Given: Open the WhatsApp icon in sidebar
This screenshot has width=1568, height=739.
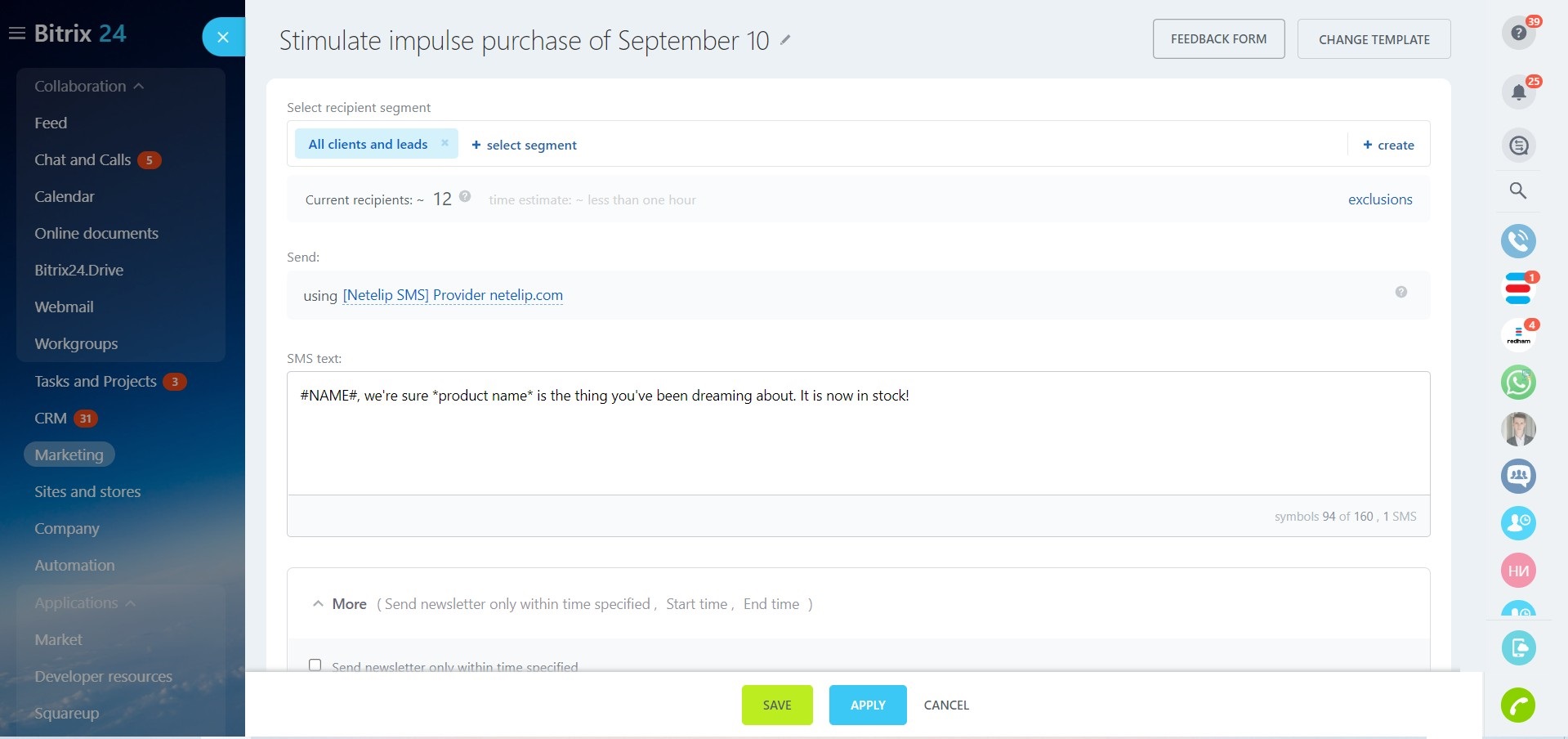Looking at the screenshot, I should pyautogui.click(x=1518, y=382).
